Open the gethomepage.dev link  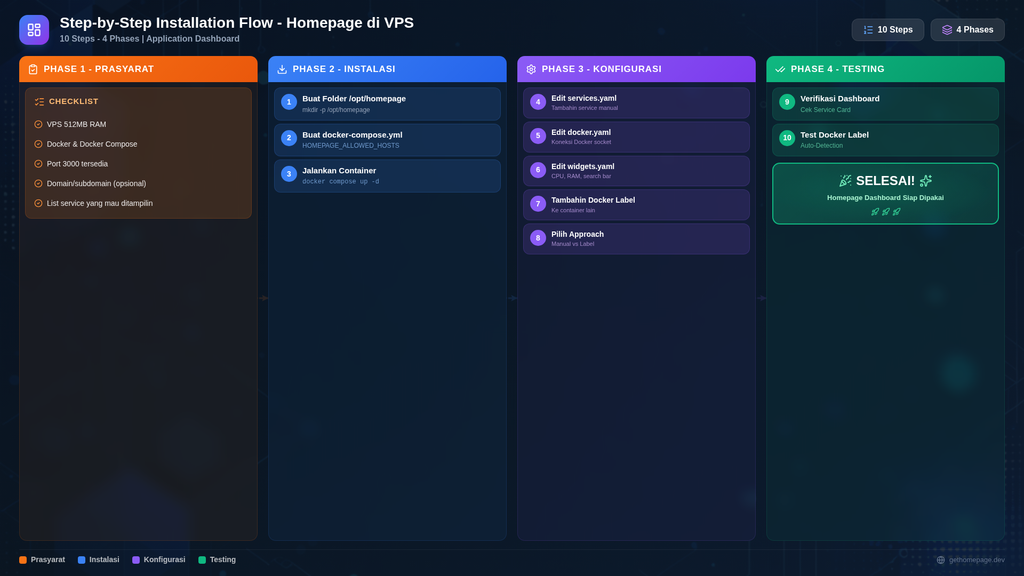[976, 560]
